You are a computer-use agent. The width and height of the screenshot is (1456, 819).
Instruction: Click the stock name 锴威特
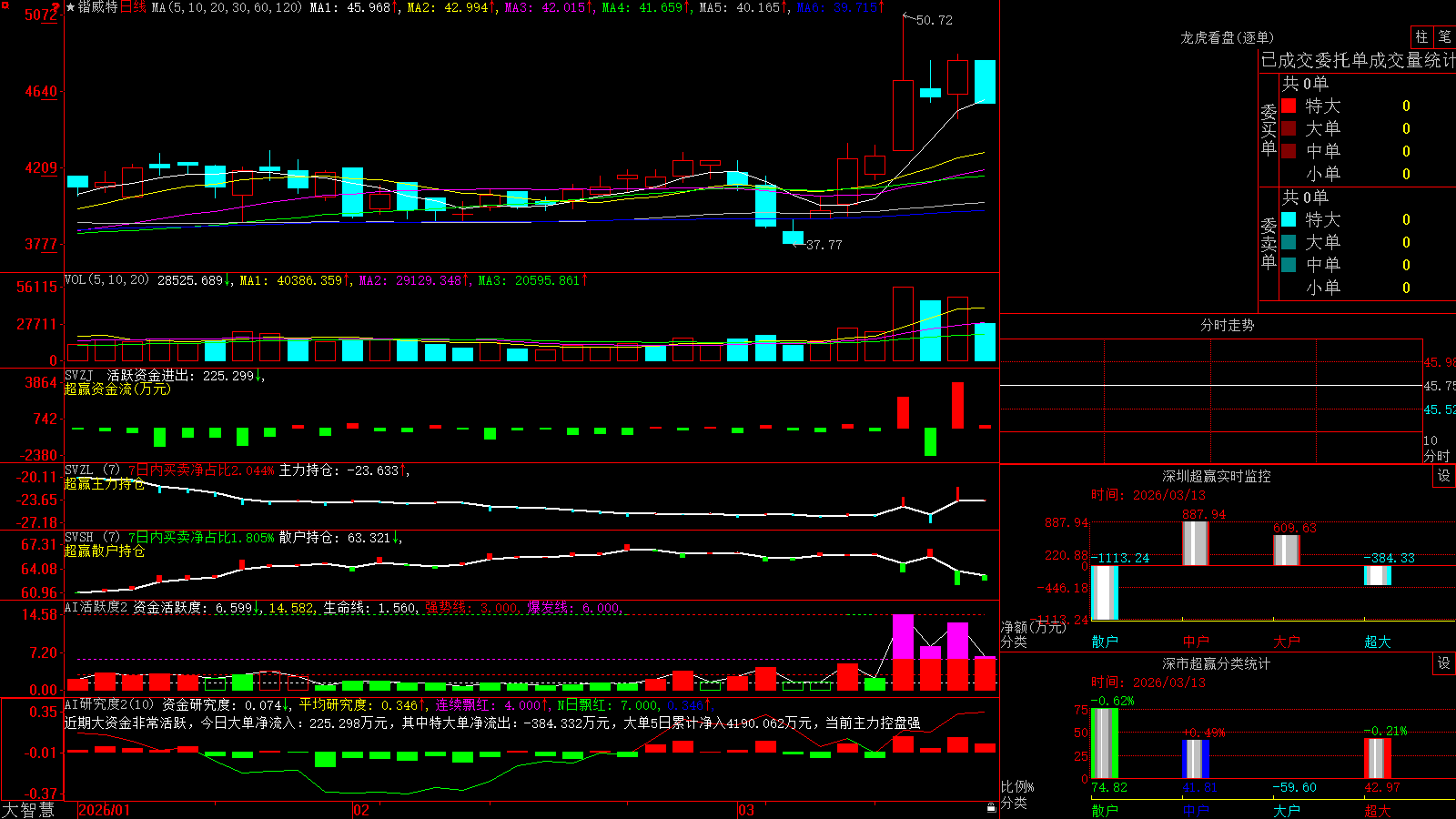[x=97, y=7]
